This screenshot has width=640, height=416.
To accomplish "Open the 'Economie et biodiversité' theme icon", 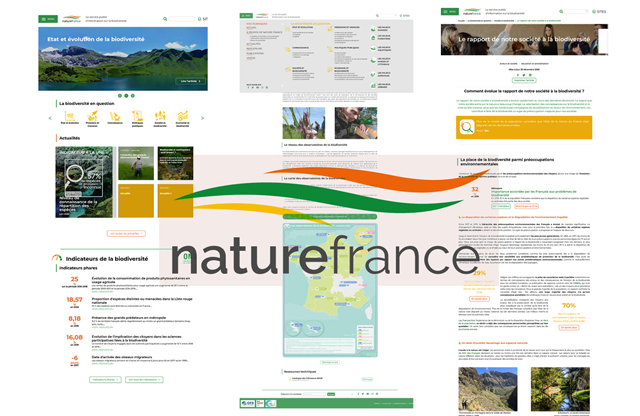I will (184, 118).
